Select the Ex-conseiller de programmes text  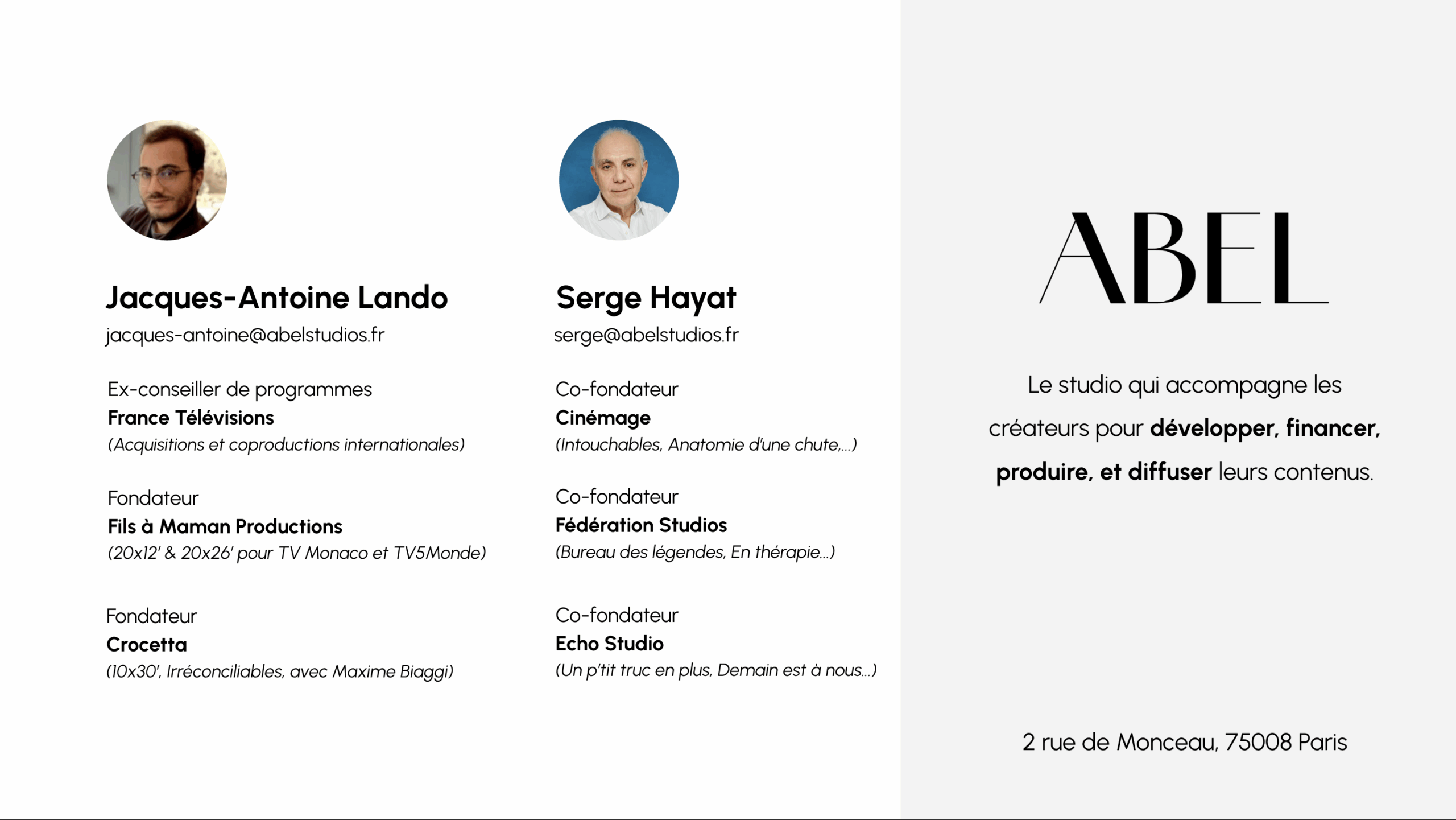tap(239, 389)
